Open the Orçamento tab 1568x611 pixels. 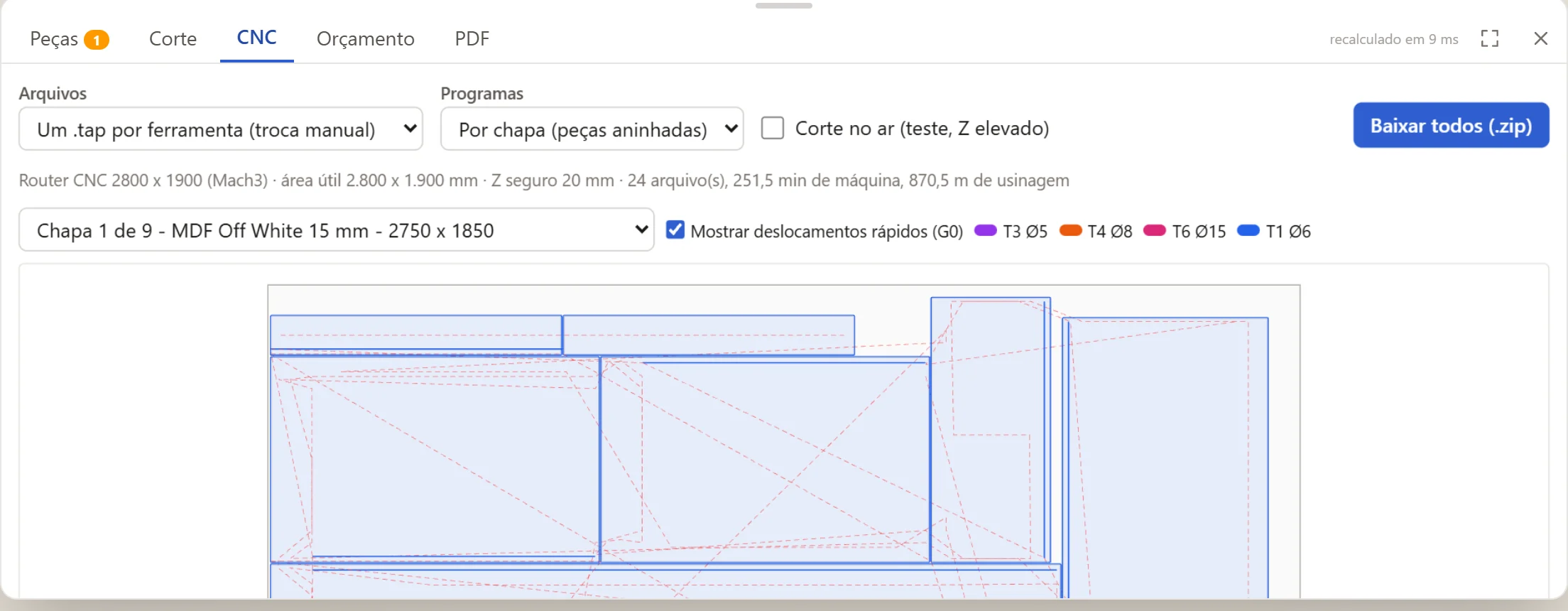tap(366, 39)
